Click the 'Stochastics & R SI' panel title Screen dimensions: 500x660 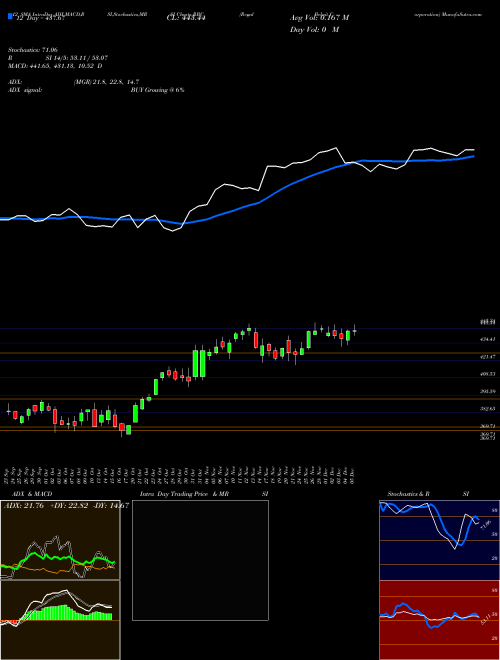(428, 494)
